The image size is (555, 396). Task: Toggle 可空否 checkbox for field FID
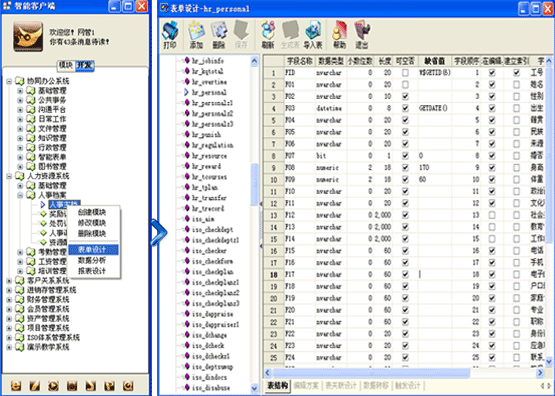[405, 73]
